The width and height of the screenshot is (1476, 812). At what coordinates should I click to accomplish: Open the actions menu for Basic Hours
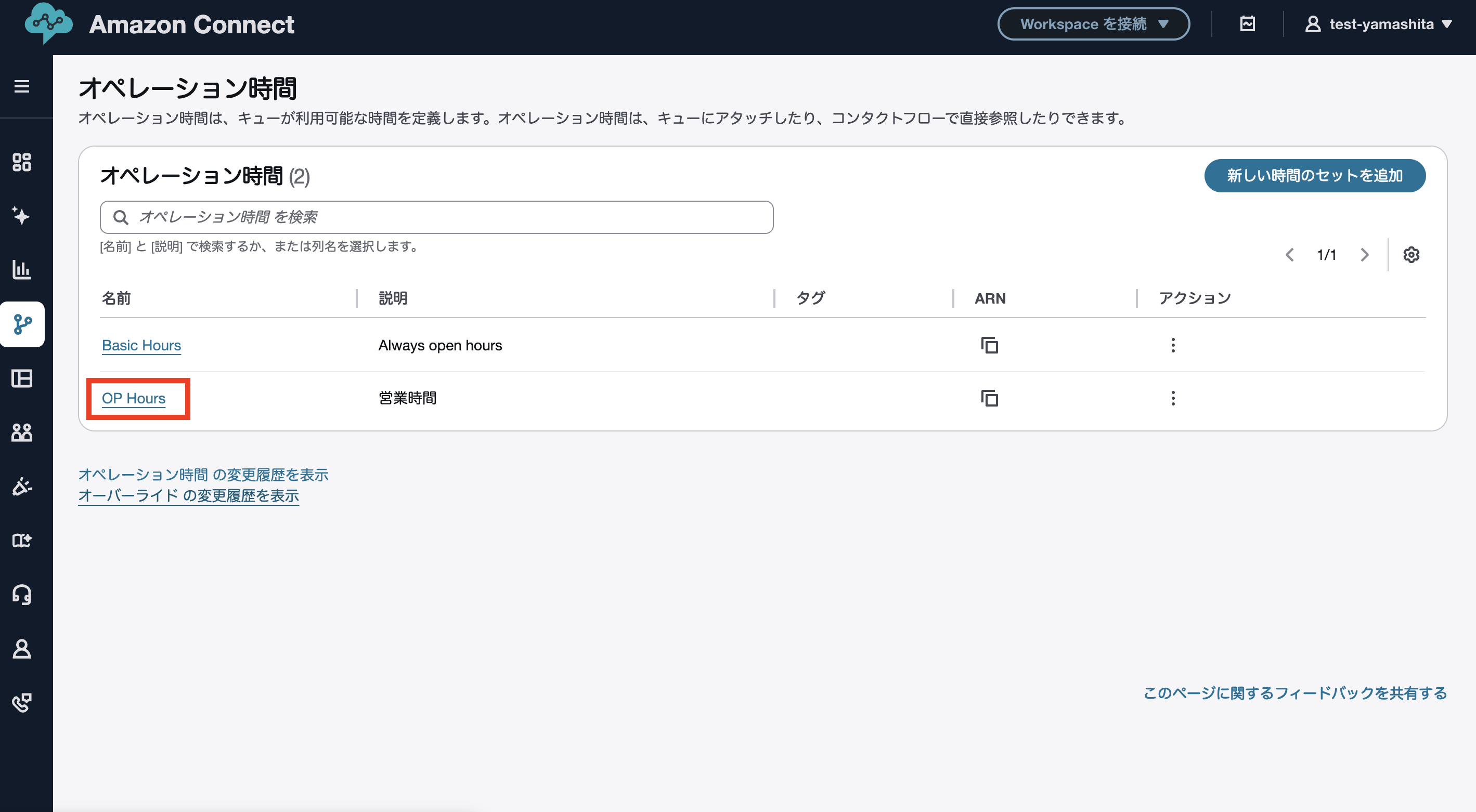1172,345
